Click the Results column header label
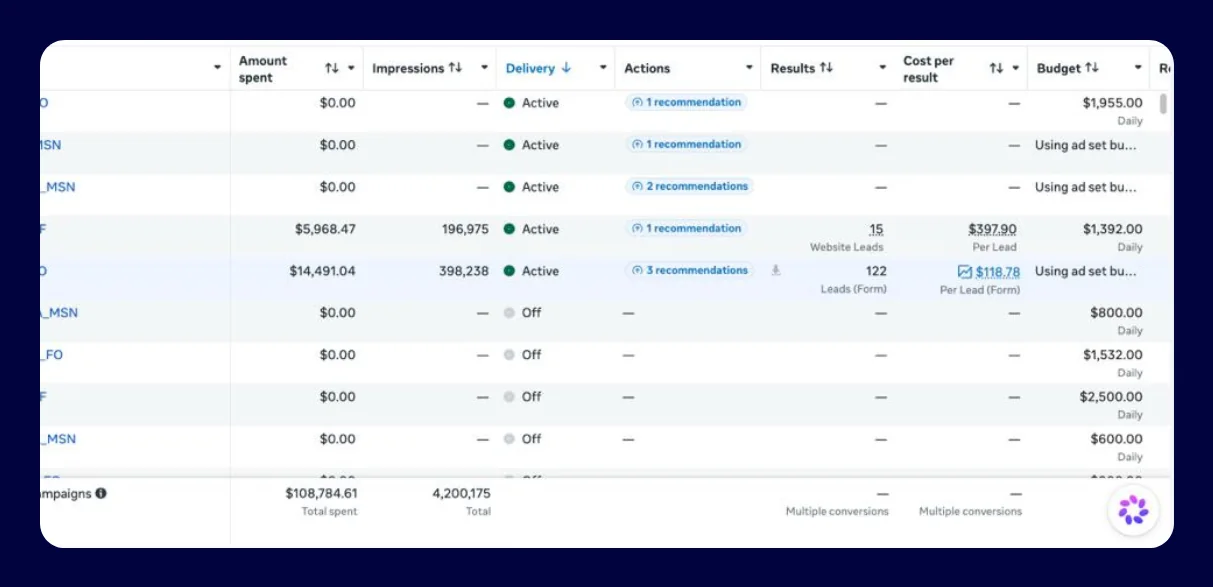Screen dimensions: 1213x587 click(793, 68)
